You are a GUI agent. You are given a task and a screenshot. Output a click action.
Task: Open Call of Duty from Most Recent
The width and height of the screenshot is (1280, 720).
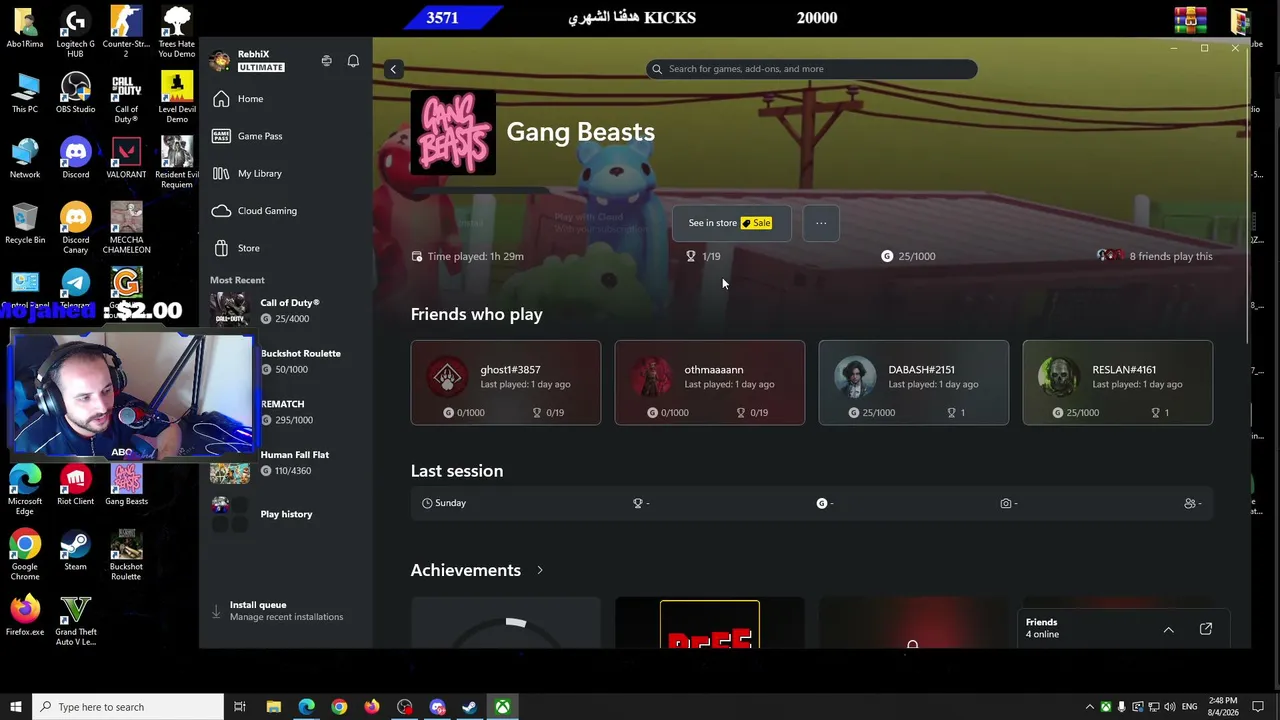pyautogui.click(x=285, y=310)
